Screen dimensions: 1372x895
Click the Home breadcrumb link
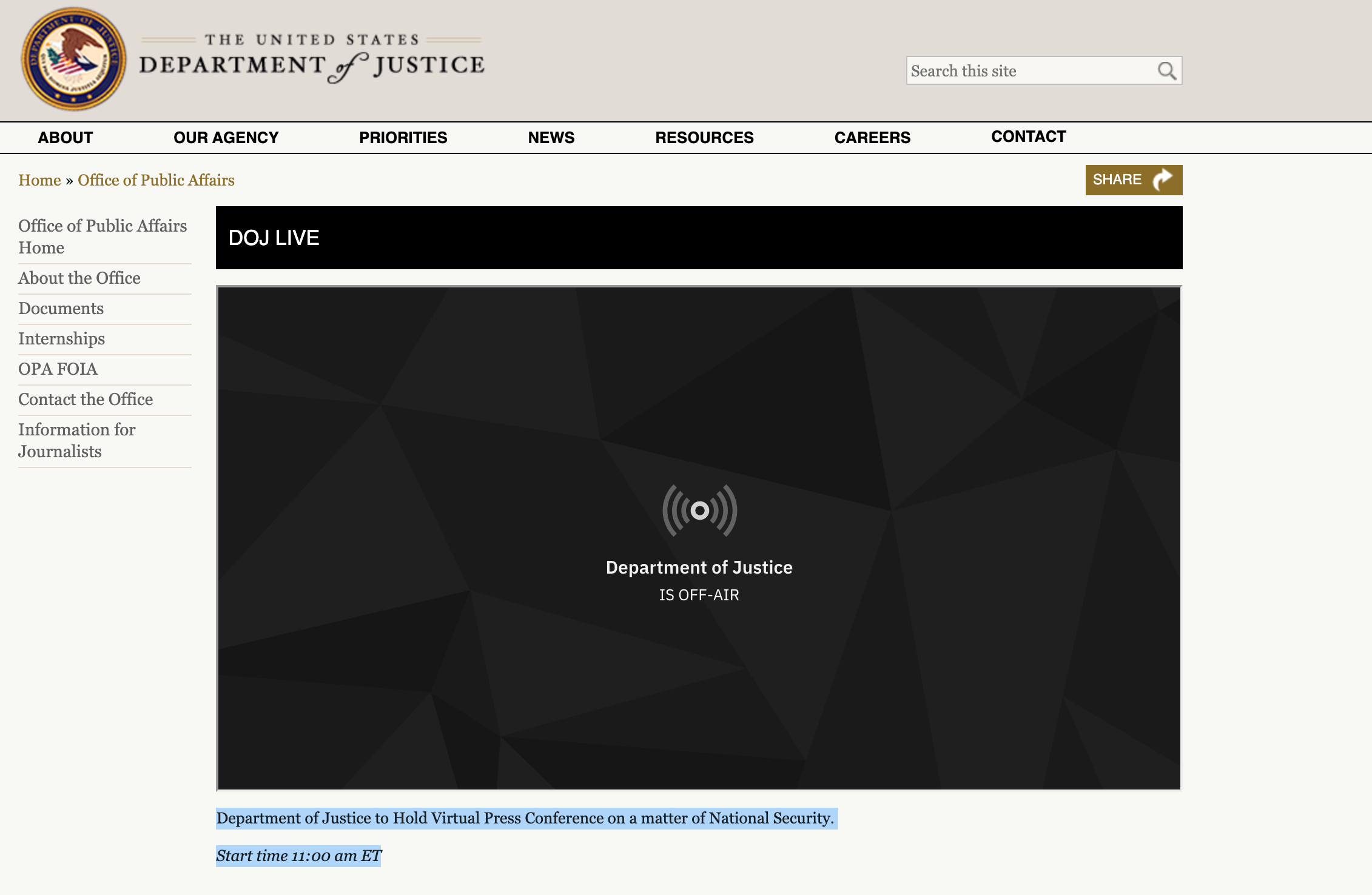click(39, 180)
